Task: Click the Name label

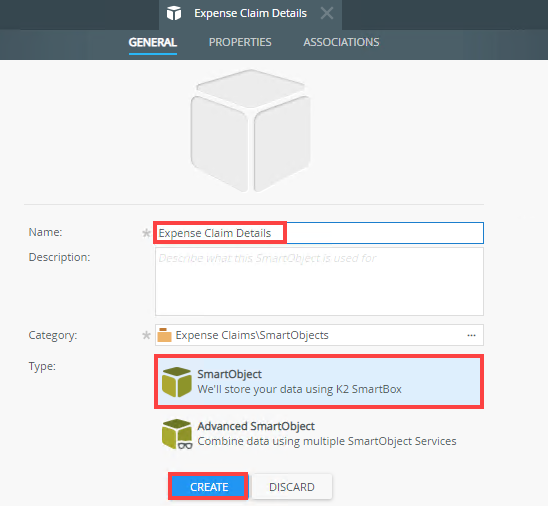Action: (x=45, y=232)
